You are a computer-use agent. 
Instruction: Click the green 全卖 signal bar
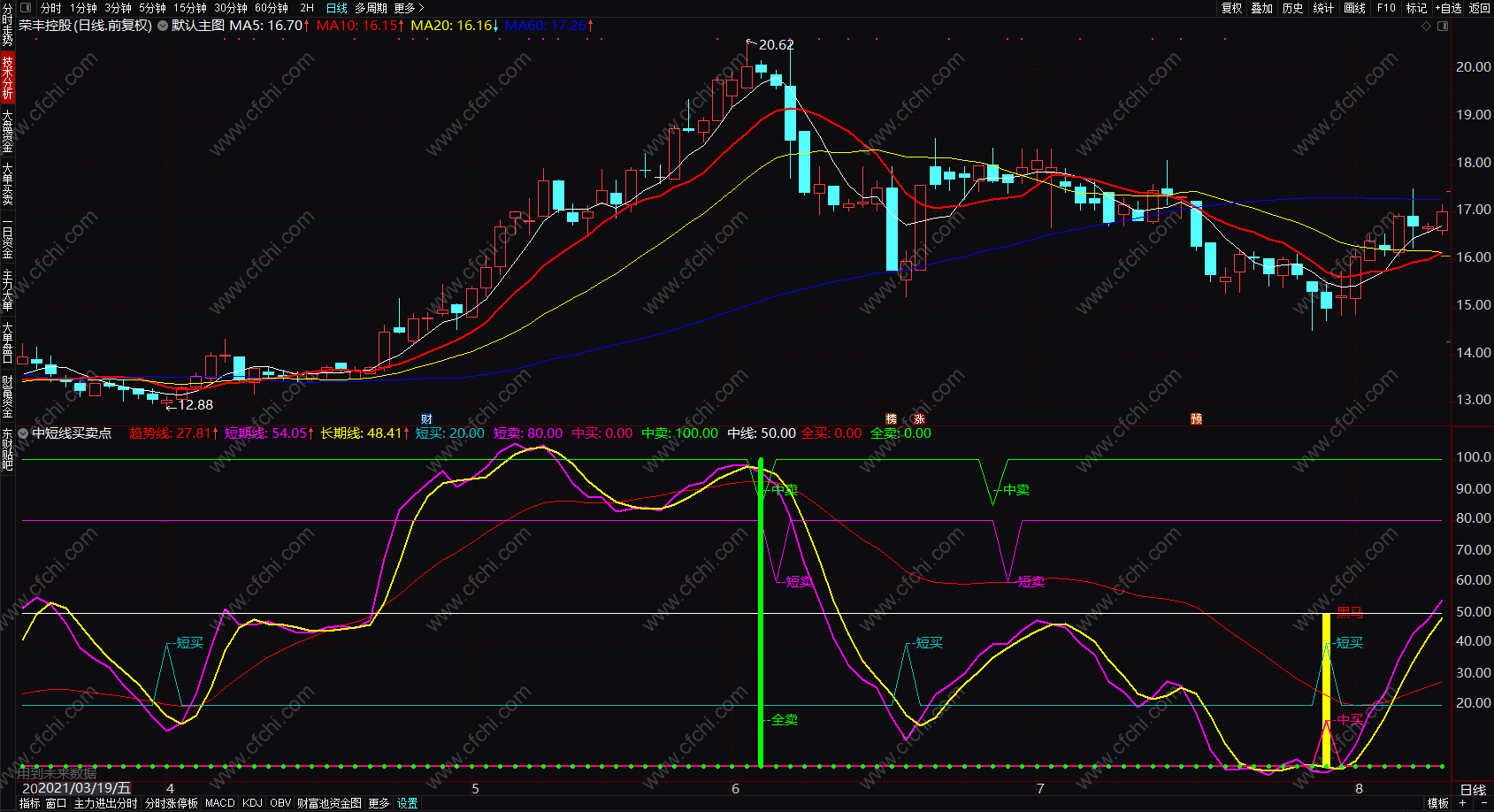coord(761,612)
